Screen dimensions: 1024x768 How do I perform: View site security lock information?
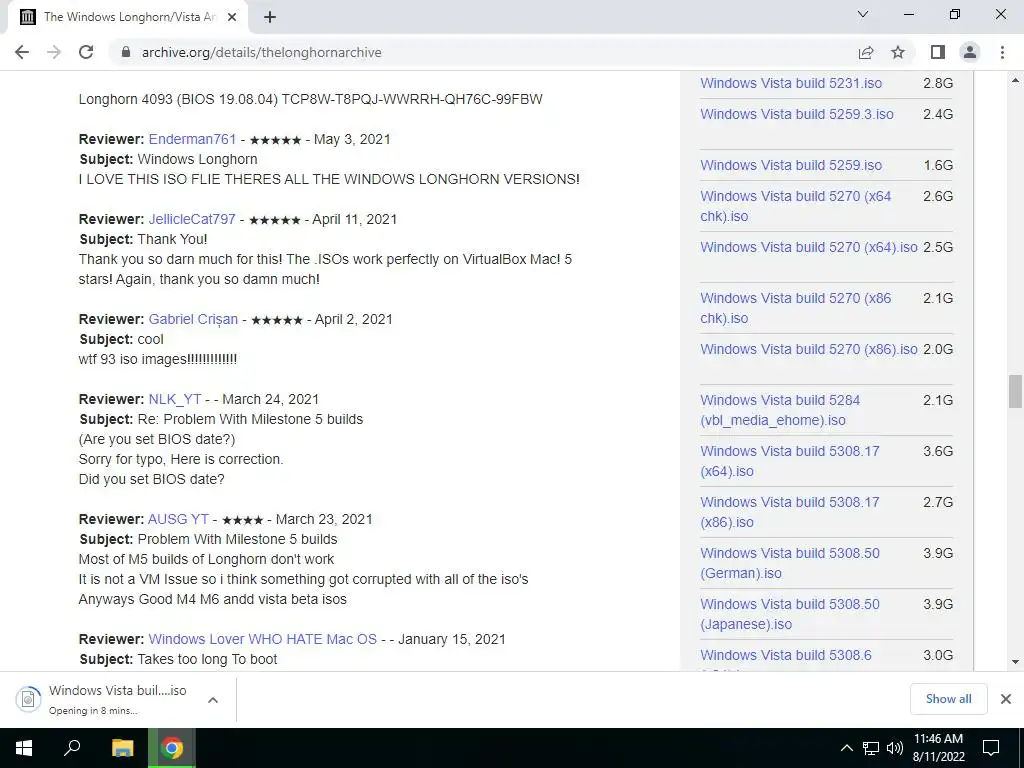pos(126,52)
